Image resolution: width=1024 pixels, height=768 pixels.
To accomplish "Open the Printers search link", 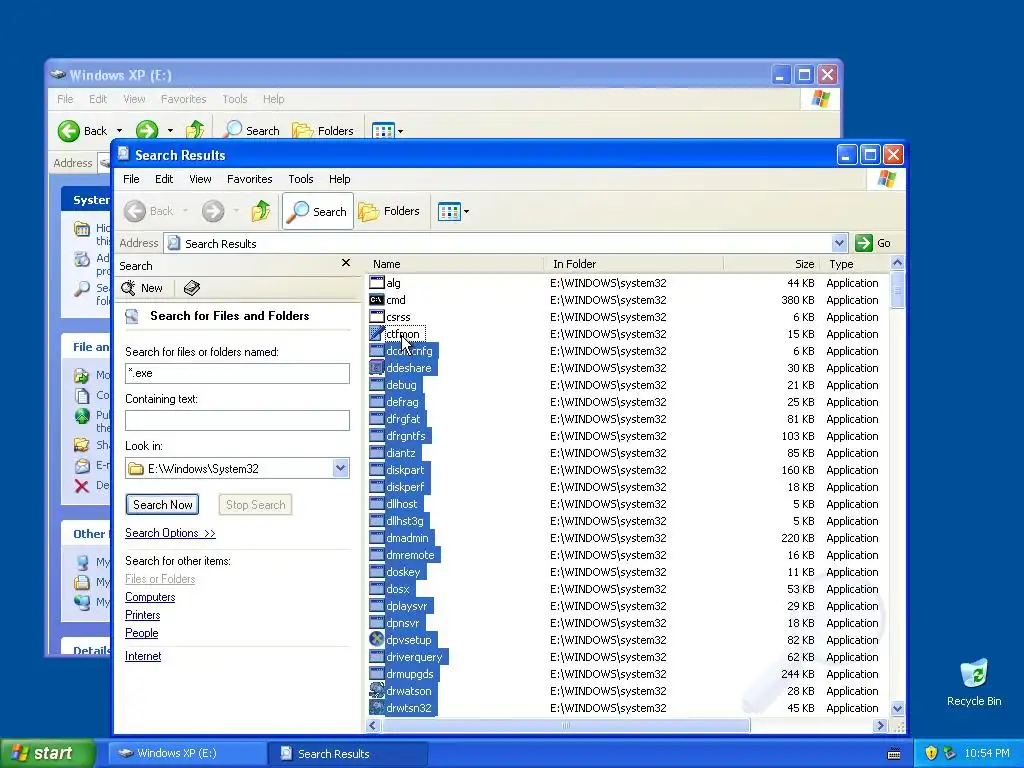I will coord(142,615).
